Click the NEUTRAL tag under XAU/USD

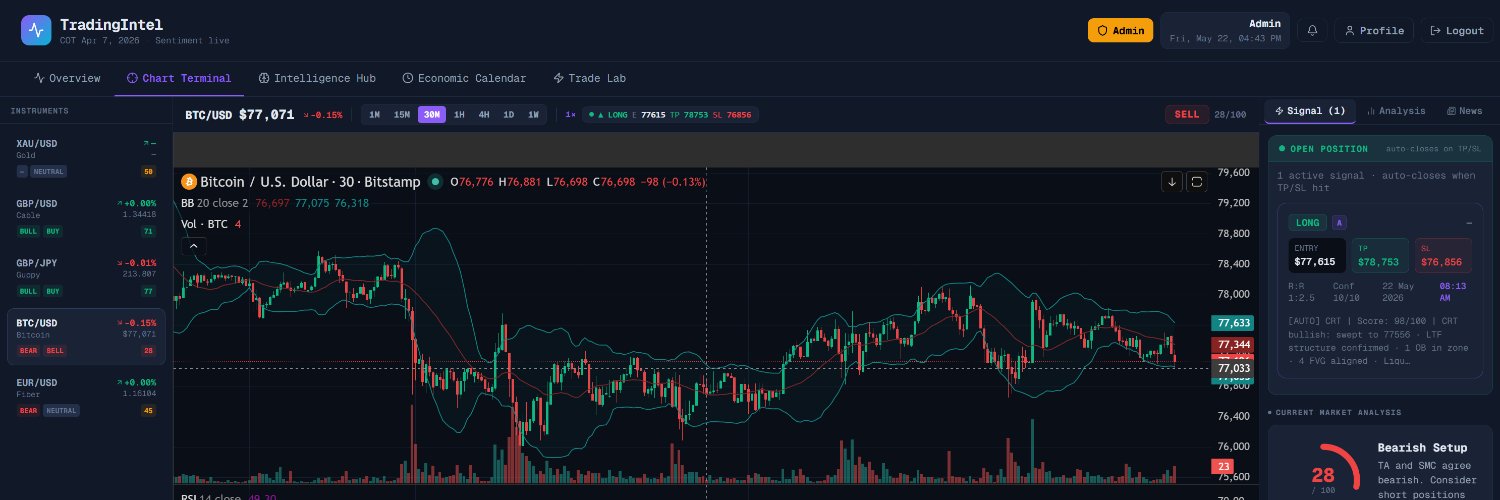click(48, 172)
